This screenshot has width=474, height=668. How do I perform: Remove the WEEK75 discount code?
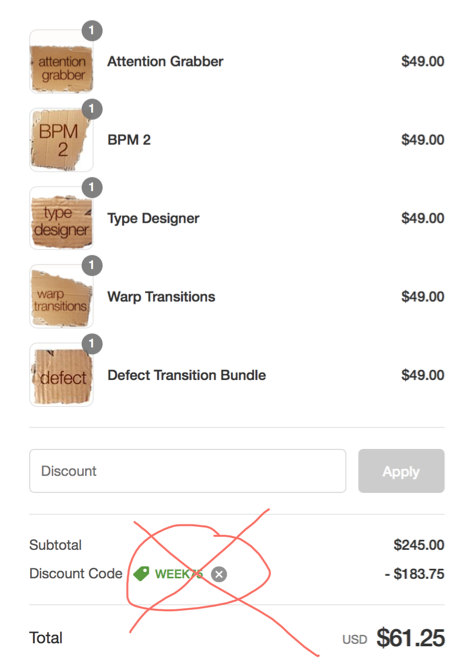click(219, 574)
